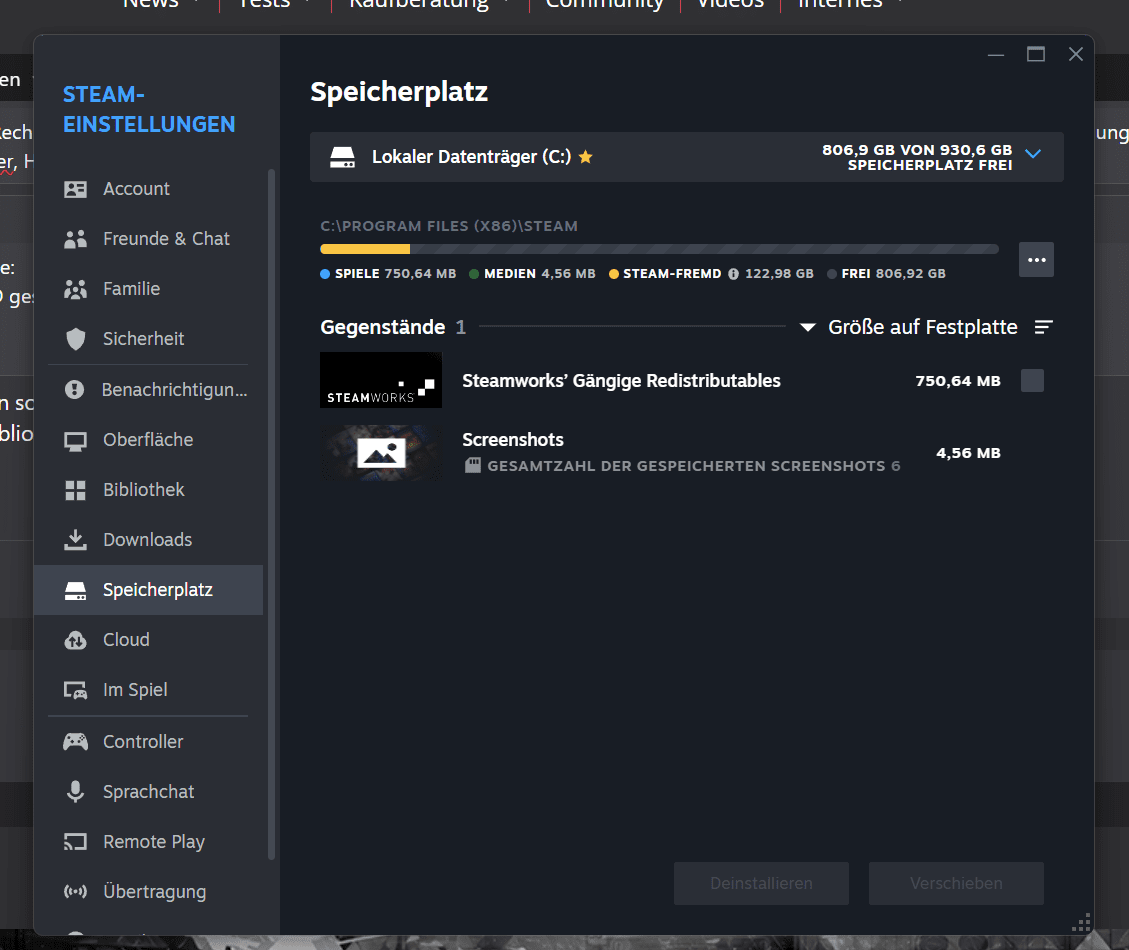The height and width of the screenshot is (950, 1129).
Task: Tick the Steamworks Redistributables checkbox
Action: 1033,380
